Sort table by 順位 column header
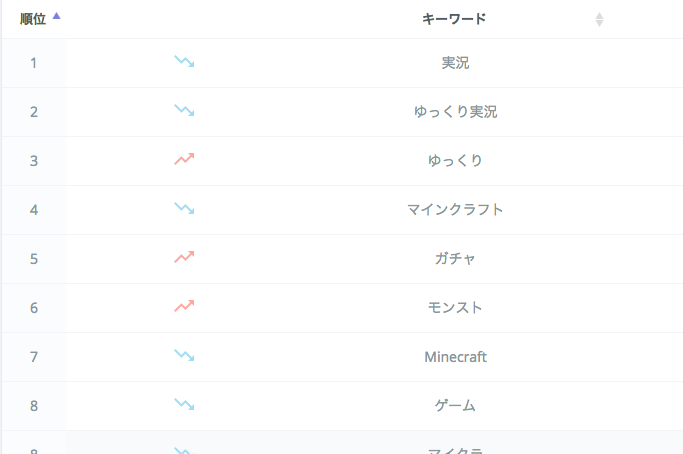 point(33,19)
